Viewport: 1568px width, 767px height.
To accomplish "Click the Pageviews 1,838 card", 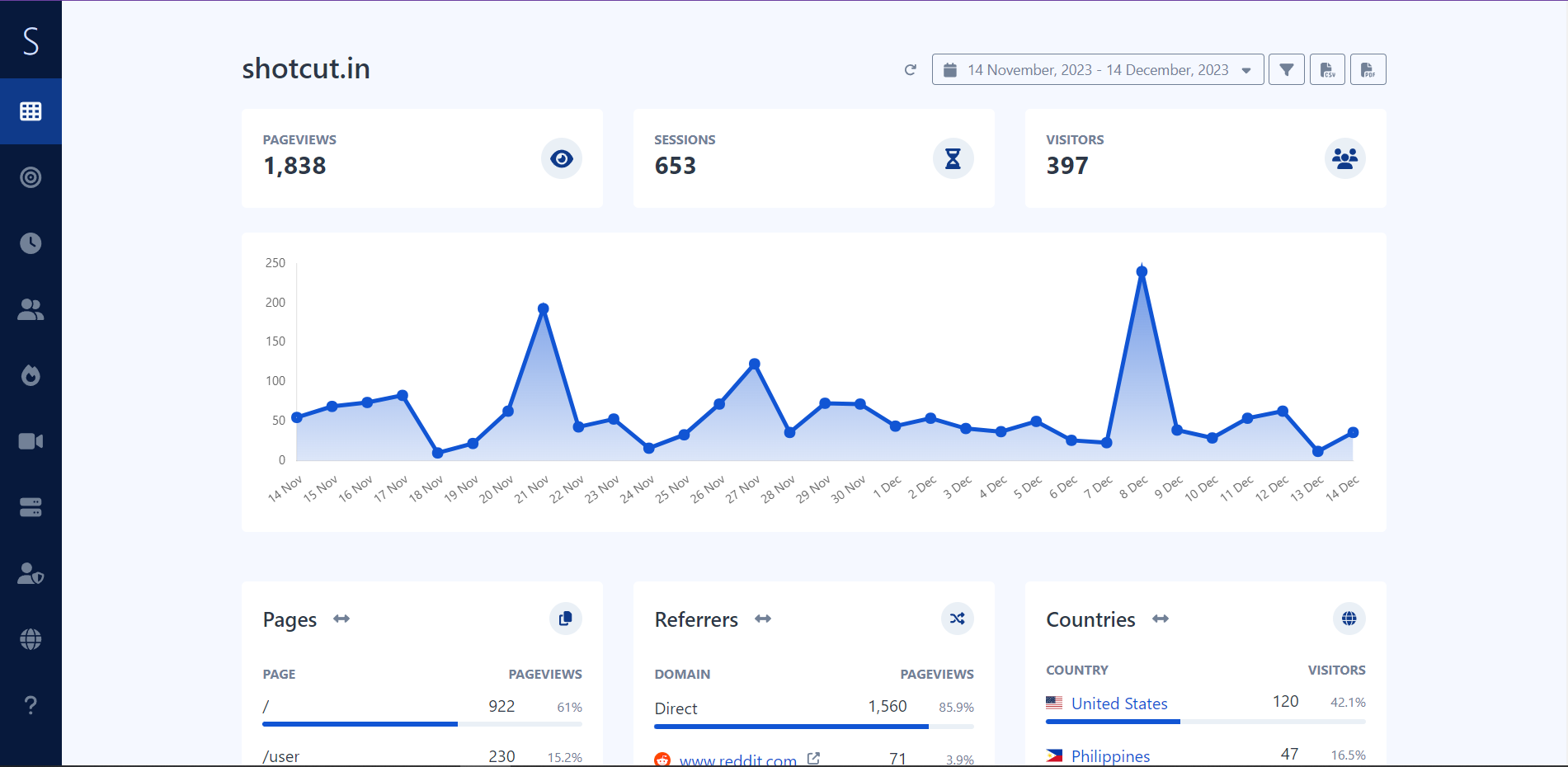I will point(422,158).
